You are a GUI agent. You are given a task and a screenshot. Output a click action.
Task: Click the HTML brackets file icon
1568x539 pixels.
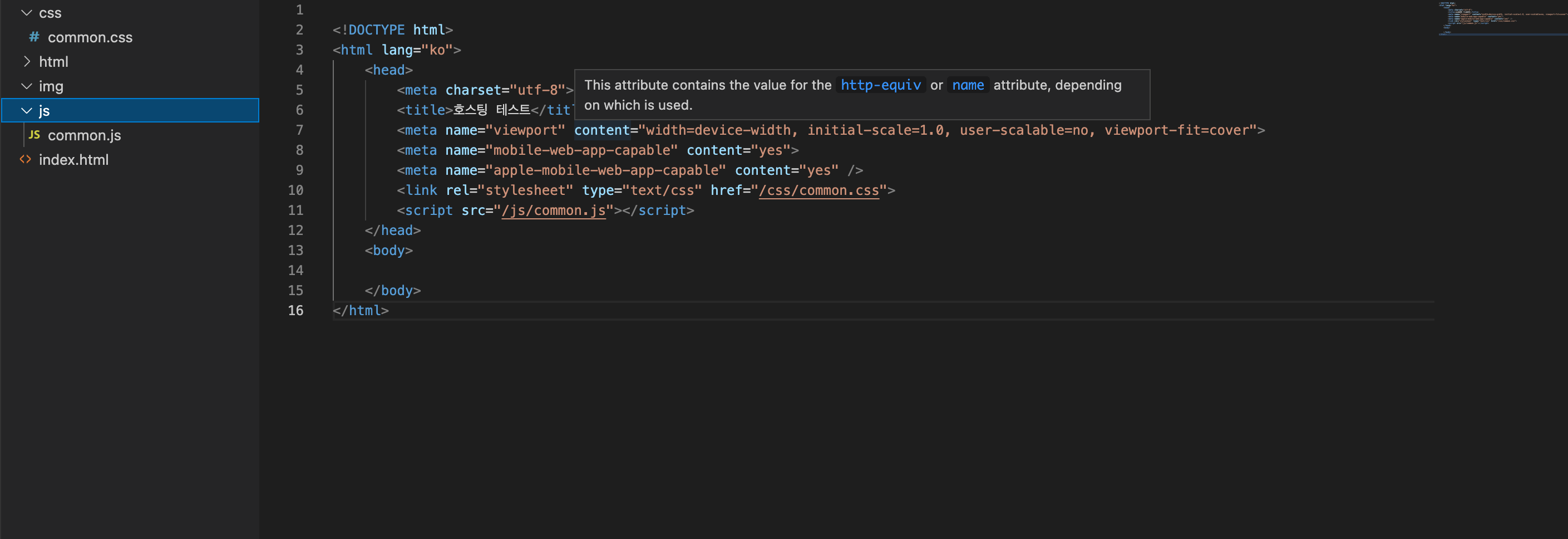pyautogui.click(x=26, y=160)
